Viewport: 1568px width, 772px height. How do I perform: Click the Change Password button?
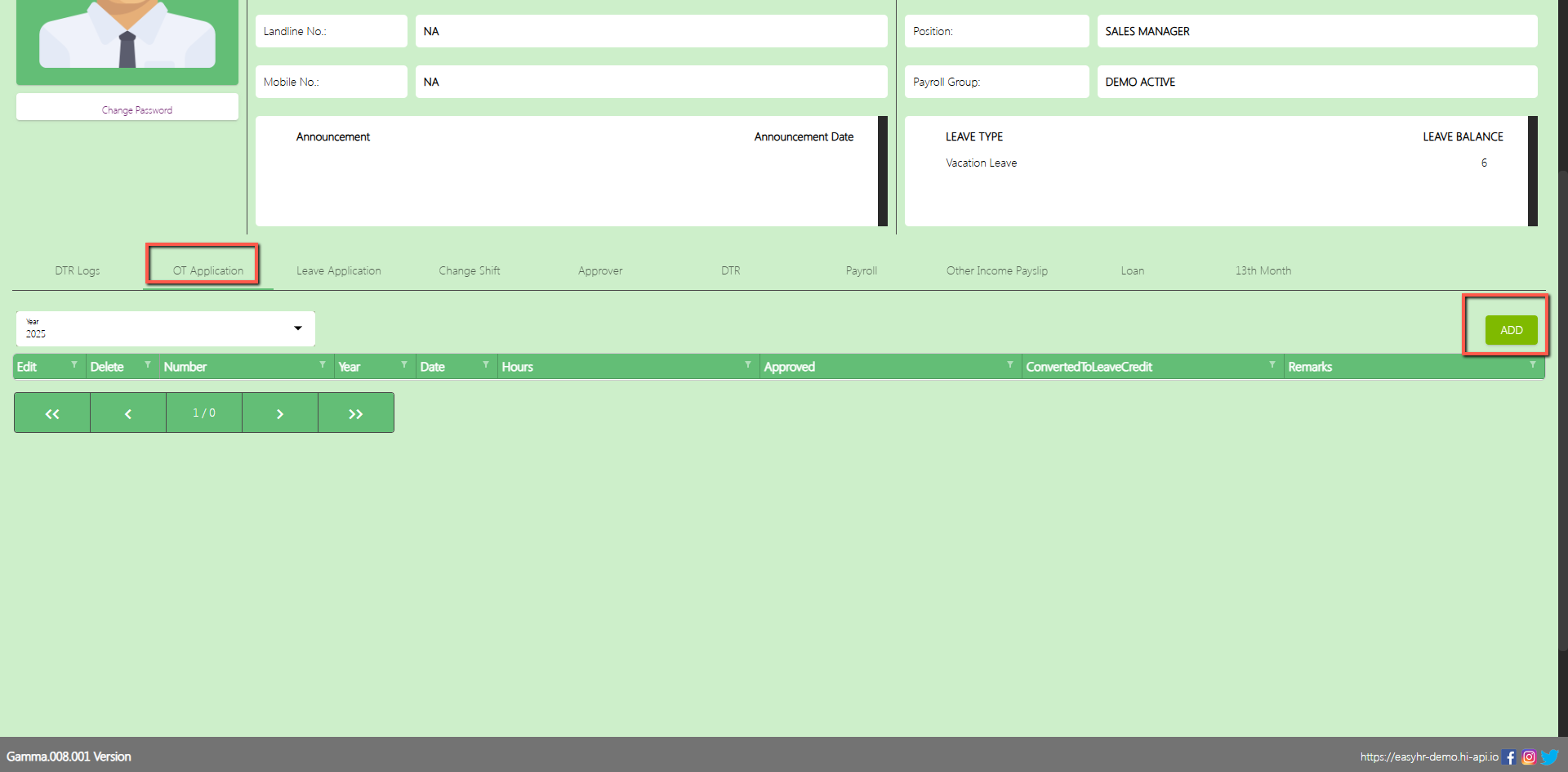[127, 107]
